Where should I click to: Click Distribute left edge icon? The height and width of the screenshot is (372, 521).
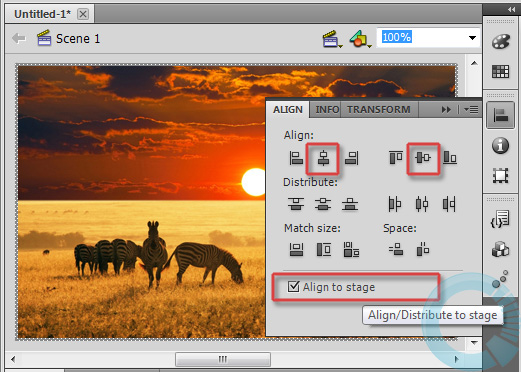[395, 204]
